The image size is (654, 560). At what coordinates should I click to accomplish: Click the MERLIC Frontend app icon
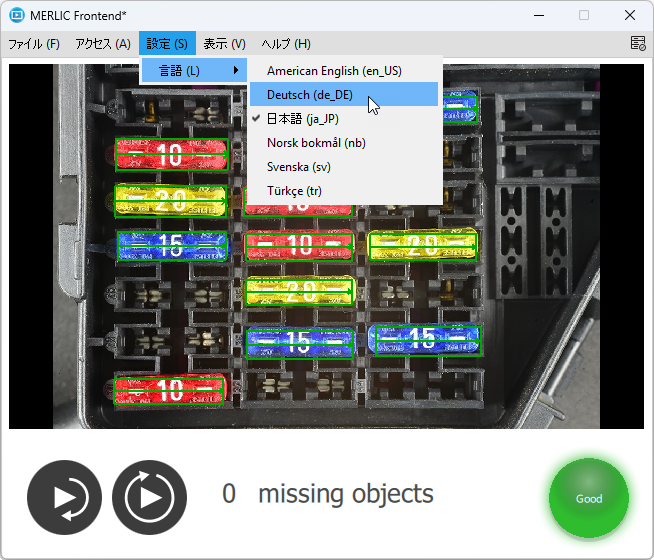coord(17,15)
